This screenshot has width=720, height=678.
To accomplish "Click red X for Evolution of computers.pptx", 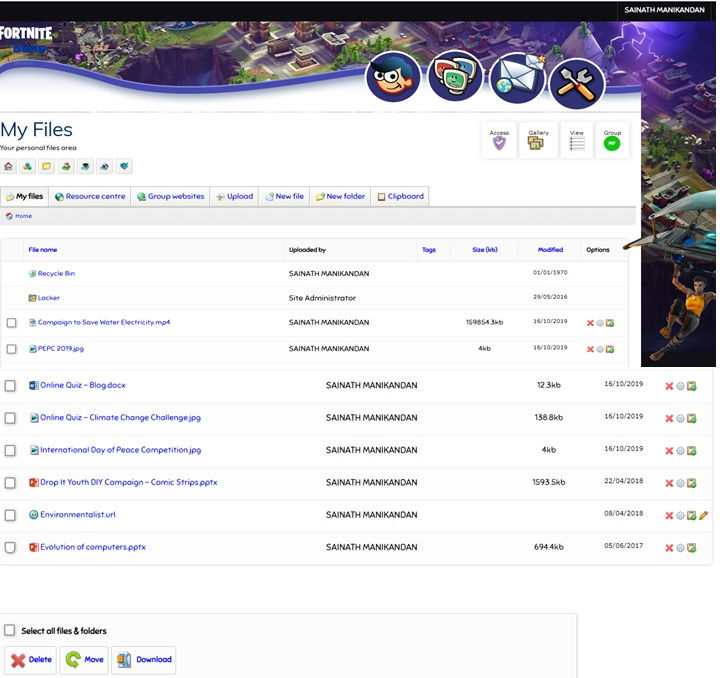I will tap(669, 548).
